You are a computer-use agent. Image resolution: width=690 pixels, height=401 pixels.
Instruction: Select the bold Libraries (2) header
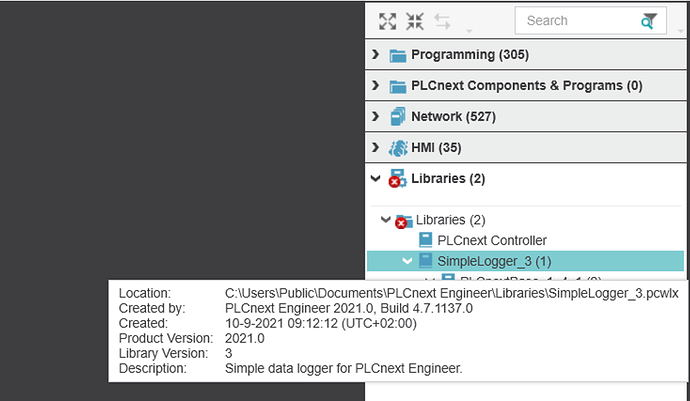448,179
